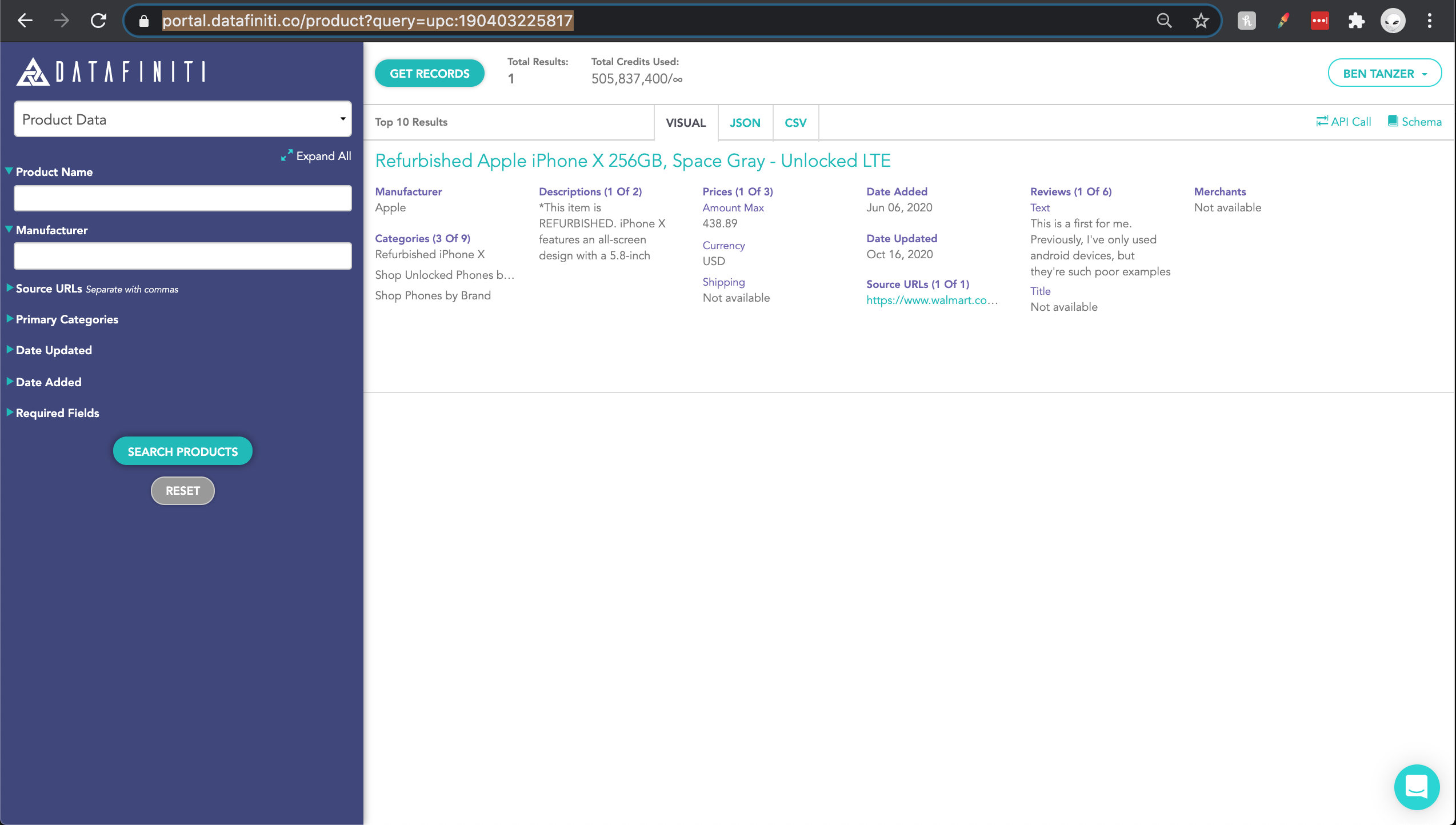Screen dimensions: 1456x825
Task: Switch to the CSV tab
Action: [x=795, y=123]
